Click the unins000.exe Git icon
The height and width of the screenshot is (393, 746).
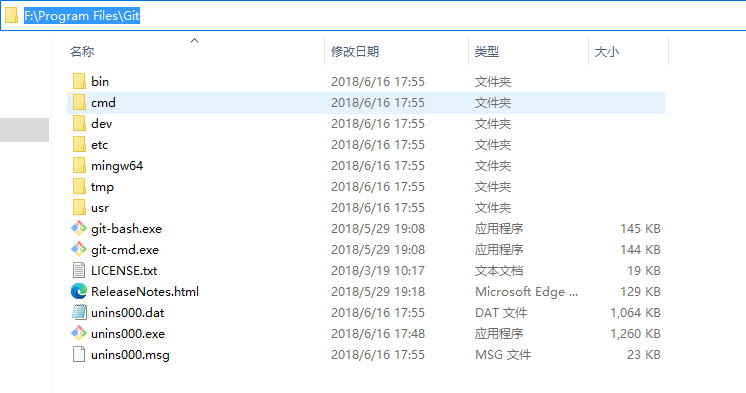point(79,333)
